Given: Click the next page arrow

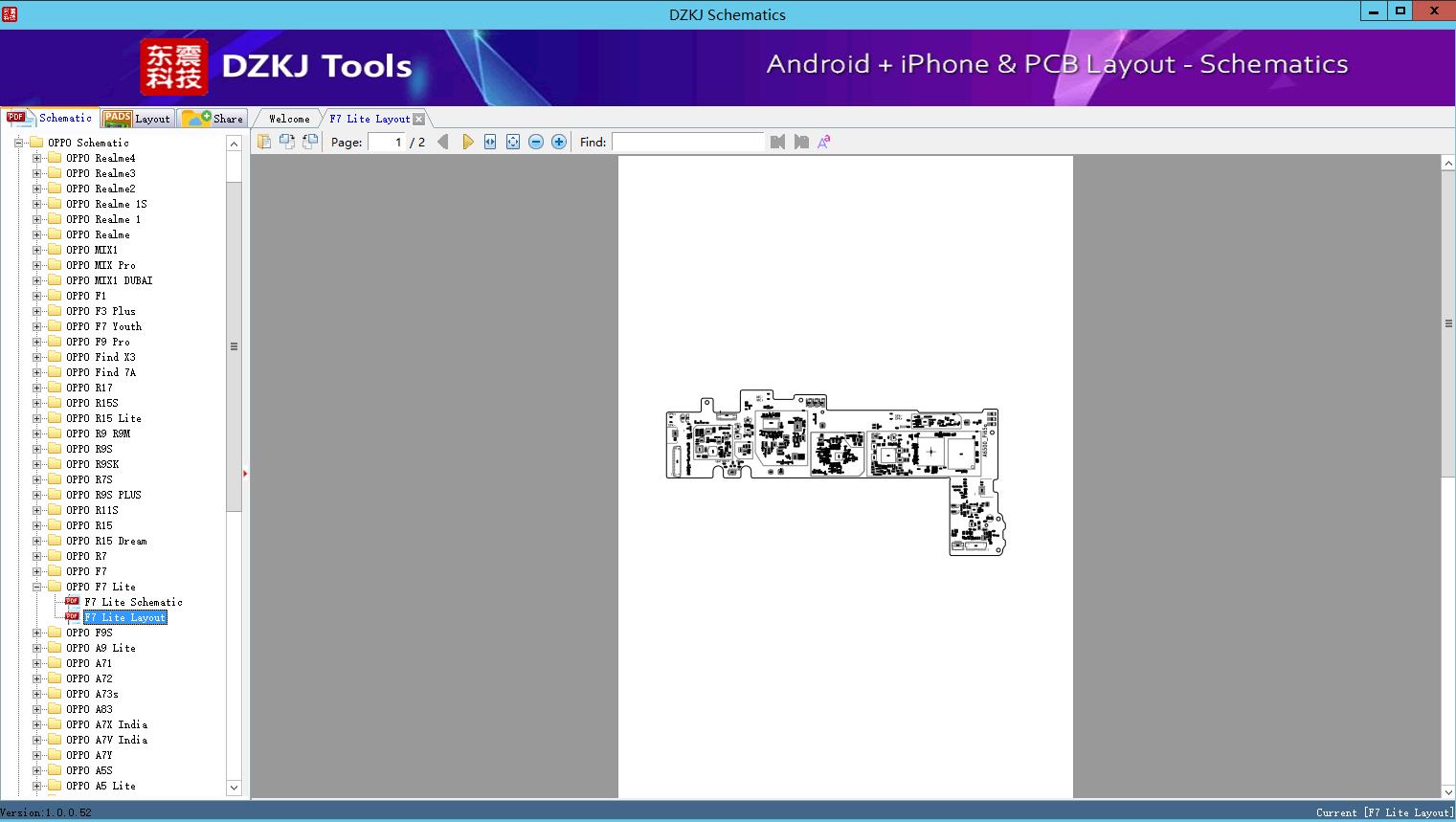Looking at the screenshot, I should 467,142.
